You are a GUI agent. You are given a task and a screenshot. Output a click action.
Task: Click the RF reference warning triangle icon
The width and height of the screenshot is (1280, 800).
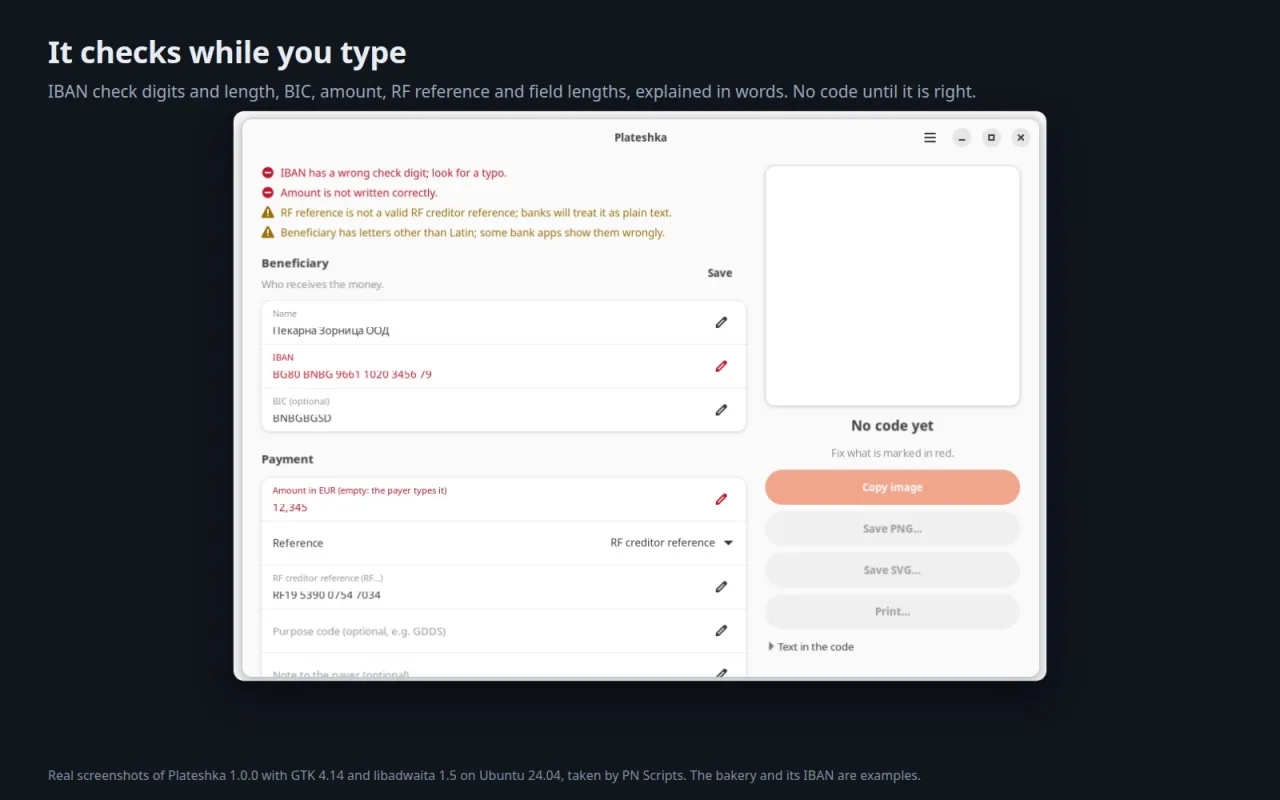268,213
